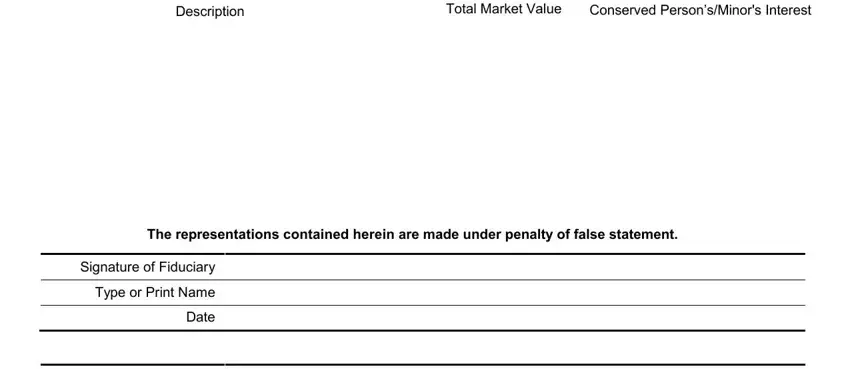
Task: Click the word 'Fiduciary' in the signature label
Action: pos(187,267)
